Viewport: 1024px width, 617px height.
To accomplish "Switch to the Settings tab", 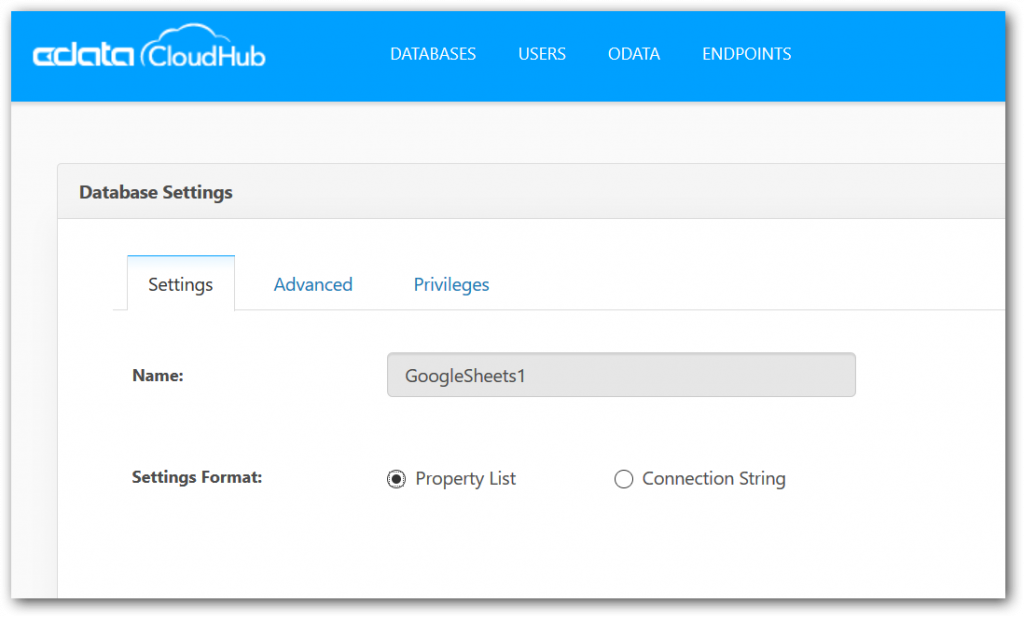I will click(181, 283).
